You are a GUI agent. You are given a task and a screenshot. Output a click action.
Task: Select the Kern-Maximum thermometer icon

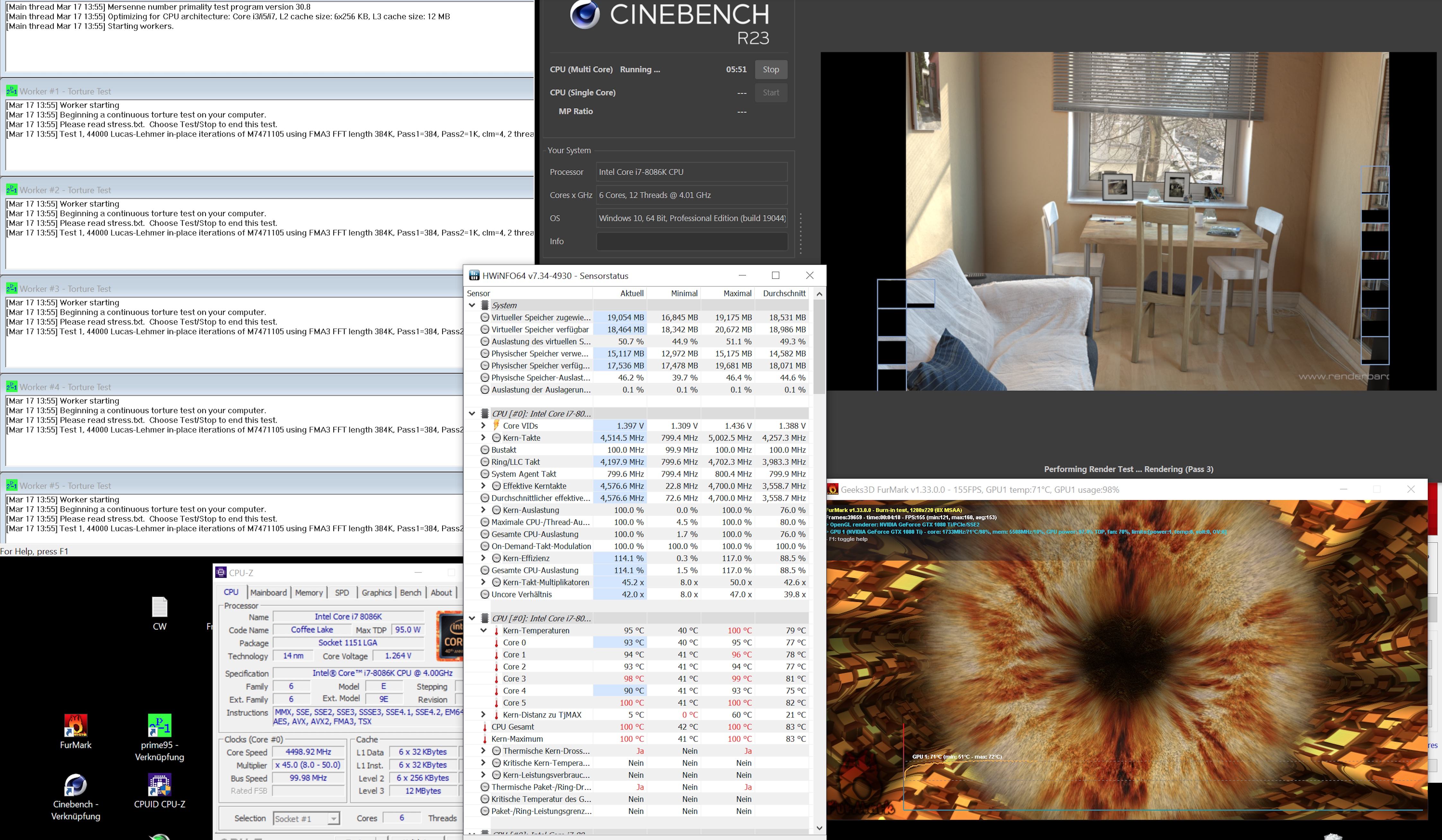(x=485, y=739)
